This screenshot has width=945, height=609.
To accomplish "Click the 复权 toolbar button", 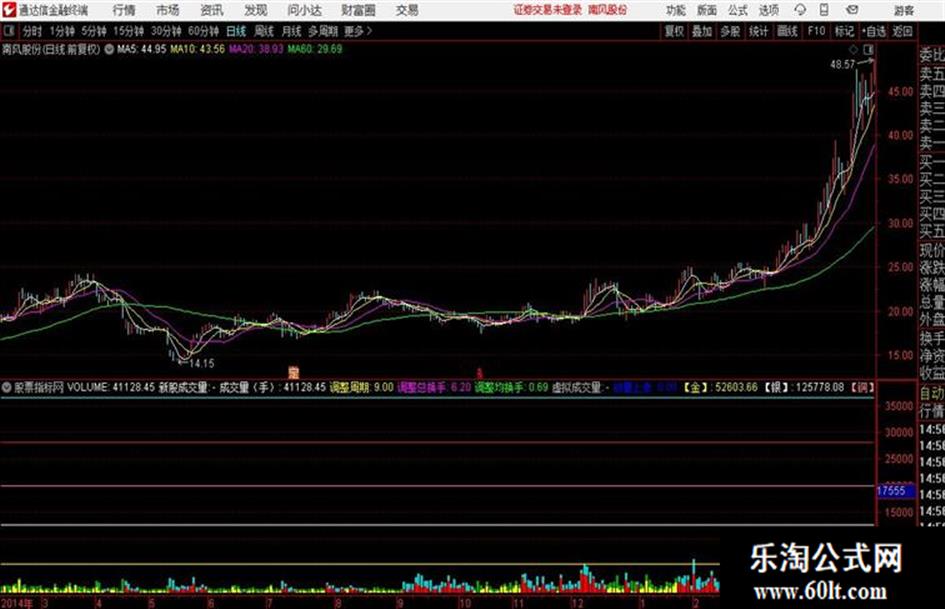I will (674, 31).
